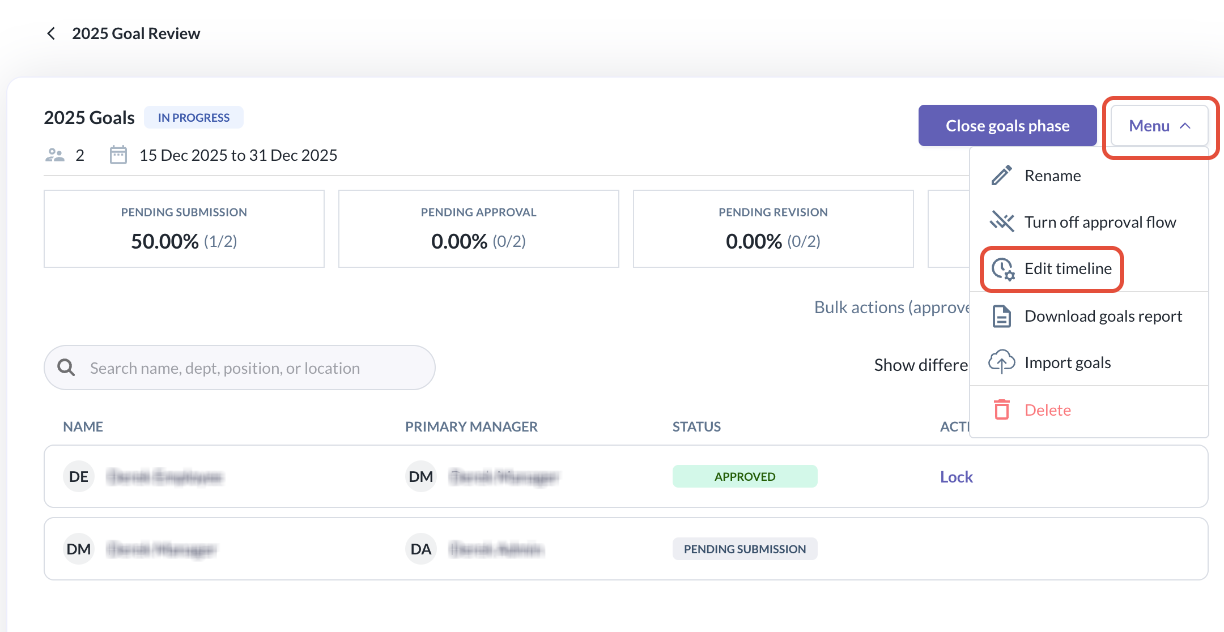
Task: Click the Pending Revision 0.00% card
Action: tap(773, 229)
